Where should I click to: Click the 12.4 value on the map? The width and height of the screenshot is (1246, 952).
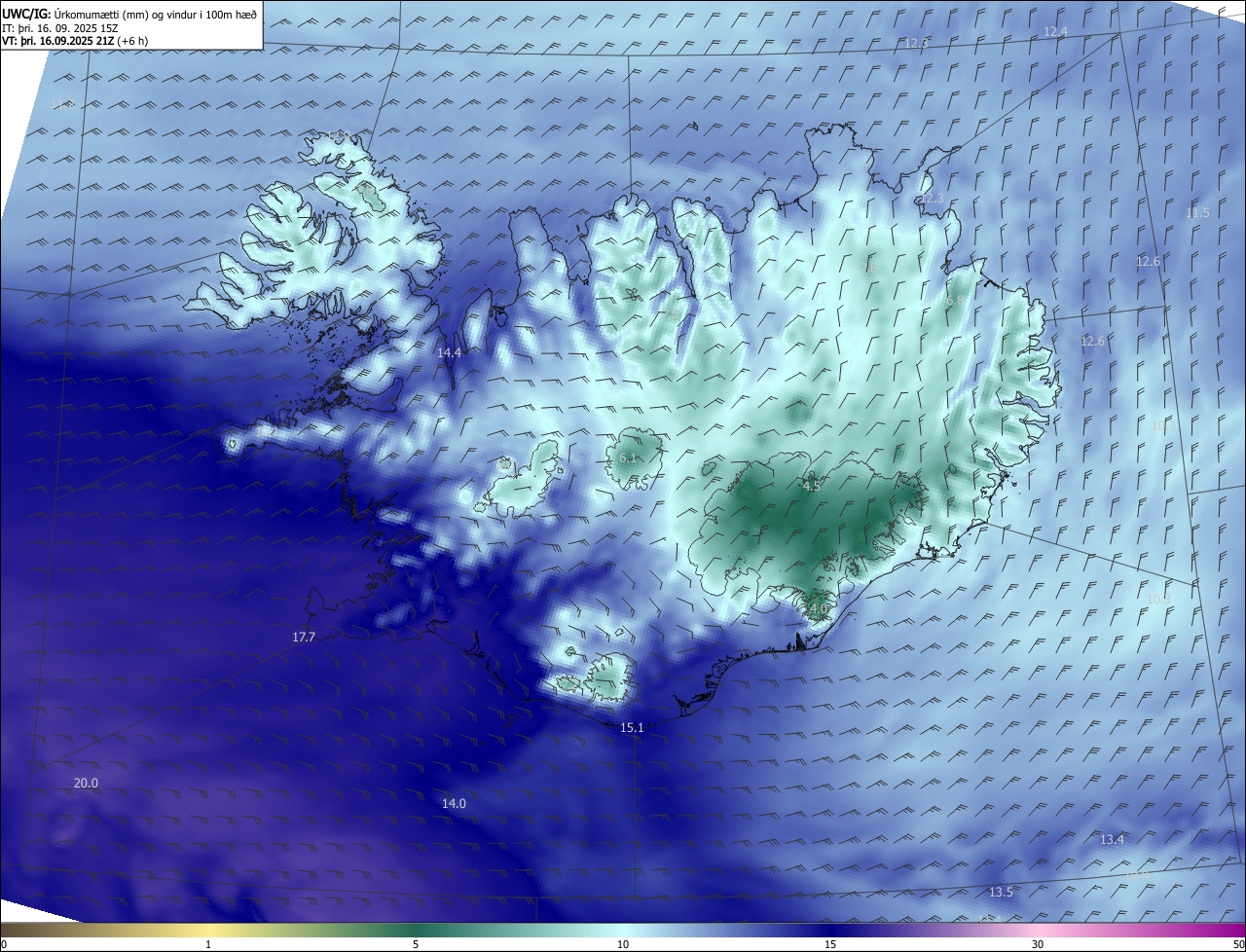pos(1055,32)
